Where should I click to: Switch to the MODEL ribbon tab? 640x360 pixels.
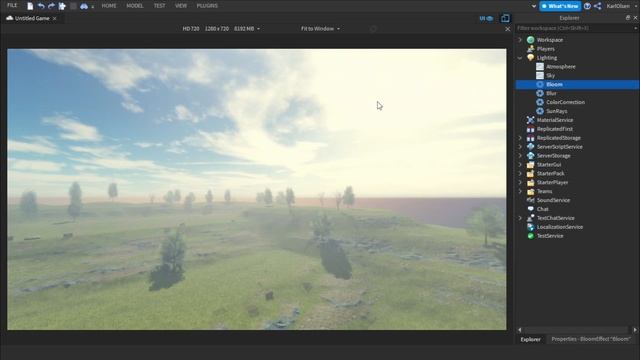135,6
